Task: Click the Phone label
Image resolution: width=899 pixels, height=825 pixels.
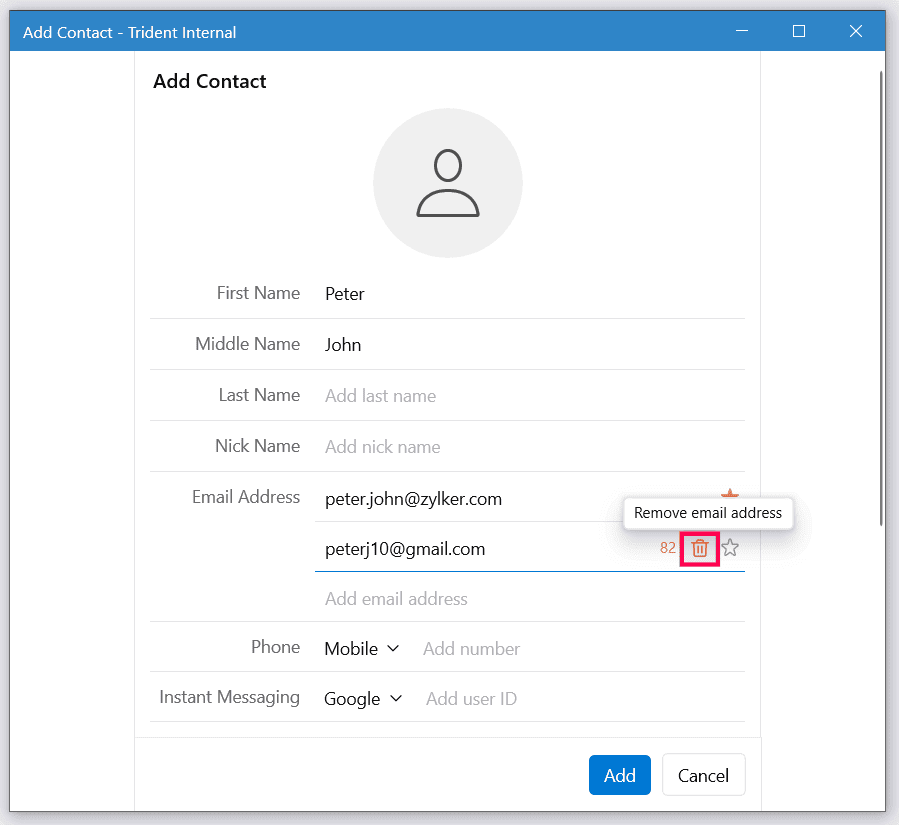Action: point(275,647)
